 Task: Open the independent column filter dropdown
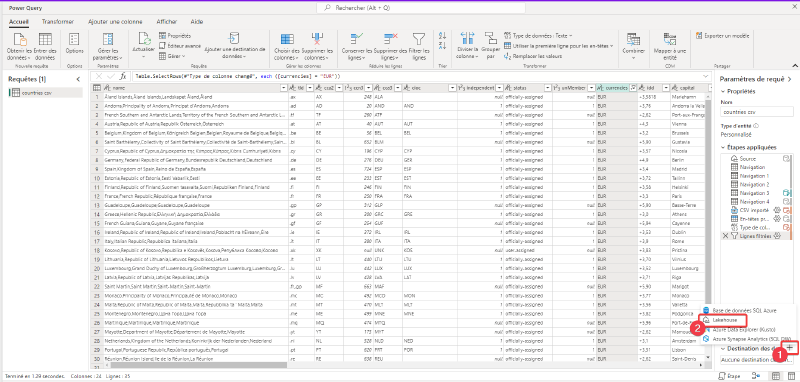(x=499, y=88)
